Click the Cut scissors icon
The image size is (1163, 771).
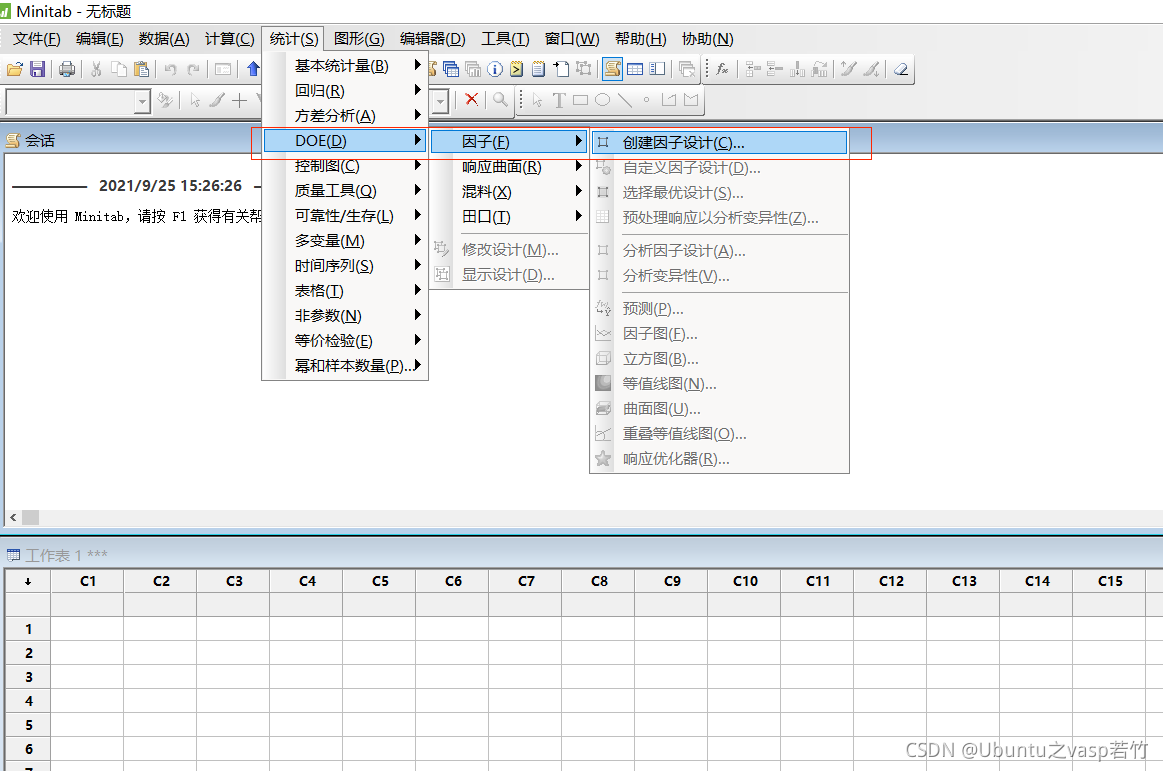96,69
